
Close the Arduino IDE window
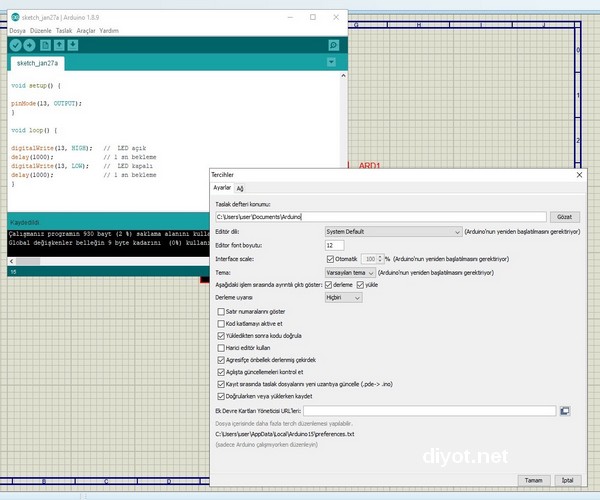(x=336, y=17)
